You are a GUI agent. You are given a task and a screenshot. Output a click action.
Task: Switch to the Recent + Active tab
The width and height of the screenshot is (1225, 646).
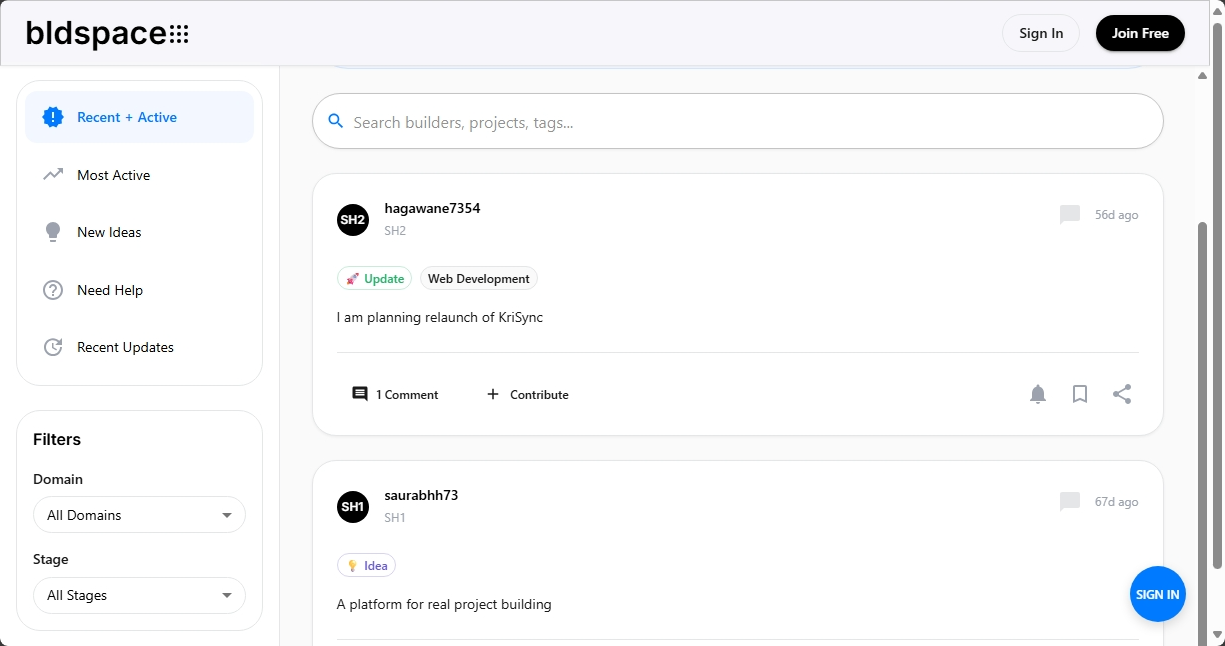[x=127, y=116]
